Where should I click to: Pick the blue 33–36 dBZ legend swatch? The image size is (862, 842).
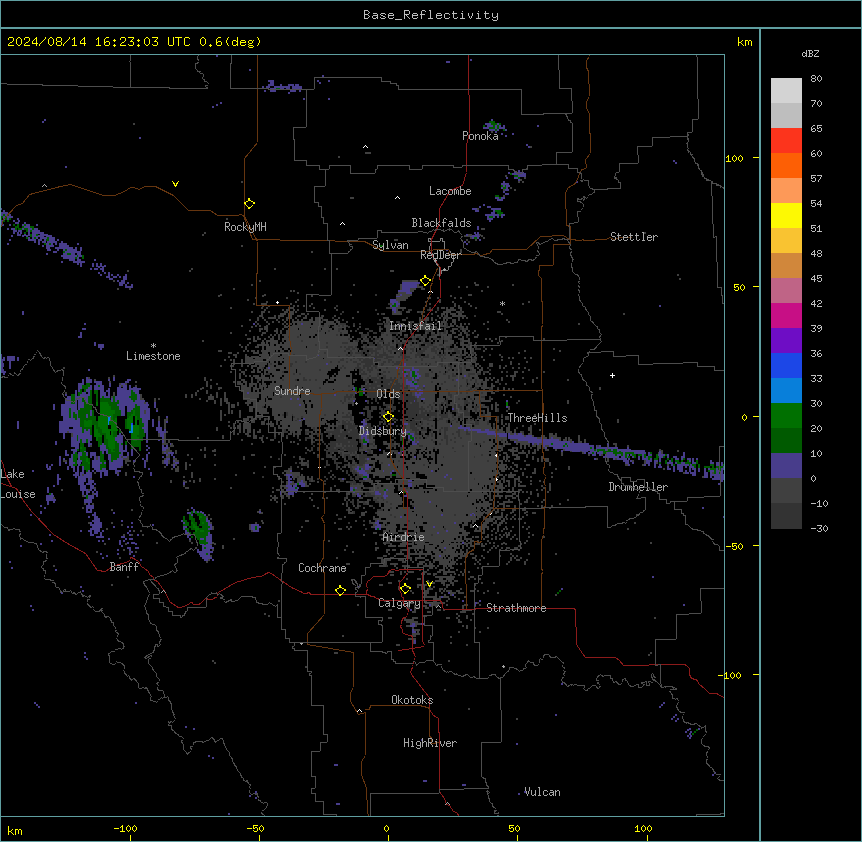pyautogui.click(x=786, y=365)
